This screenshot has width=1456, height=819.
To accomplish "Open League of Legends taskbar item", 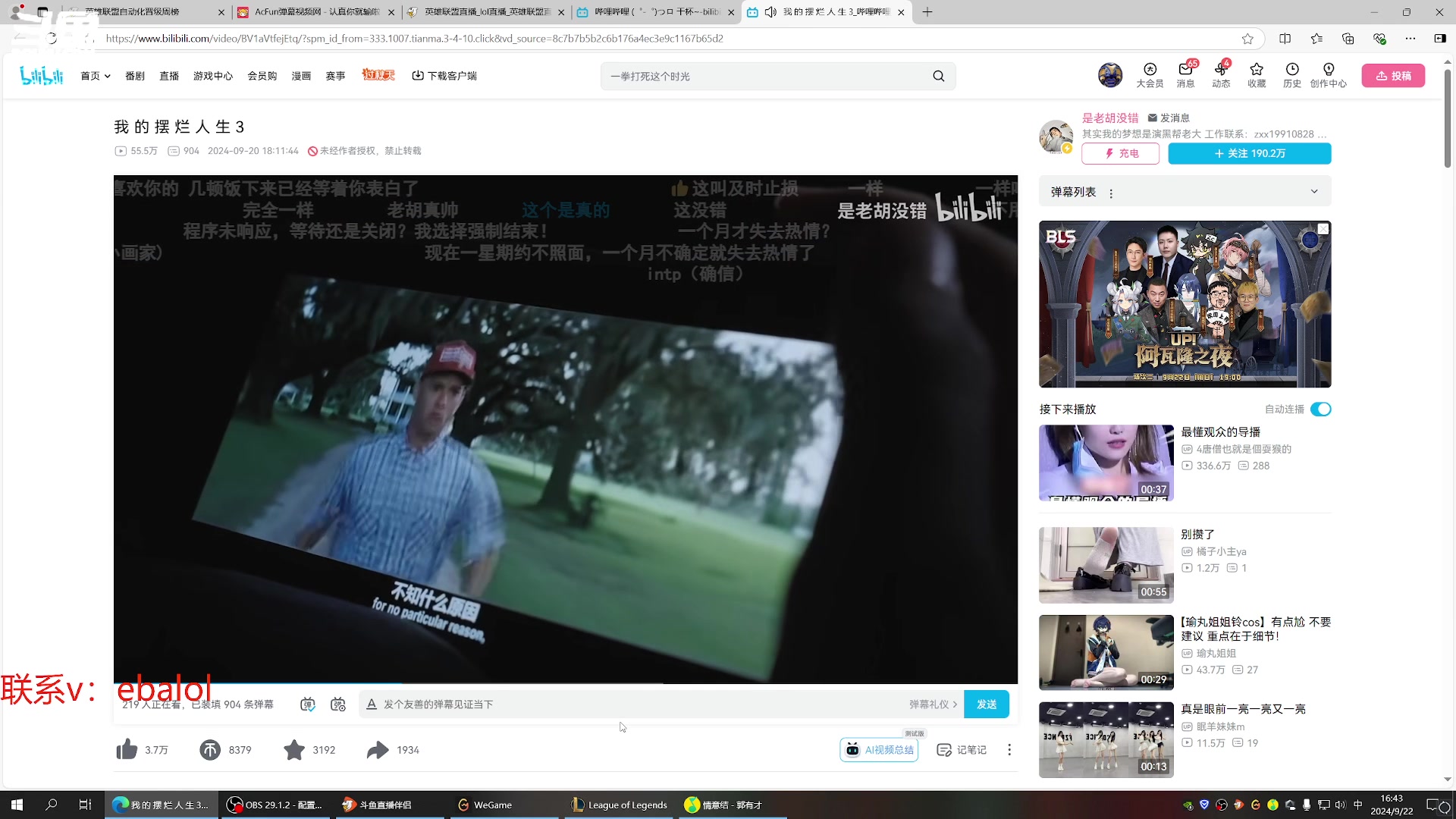I will coord(620,805).
